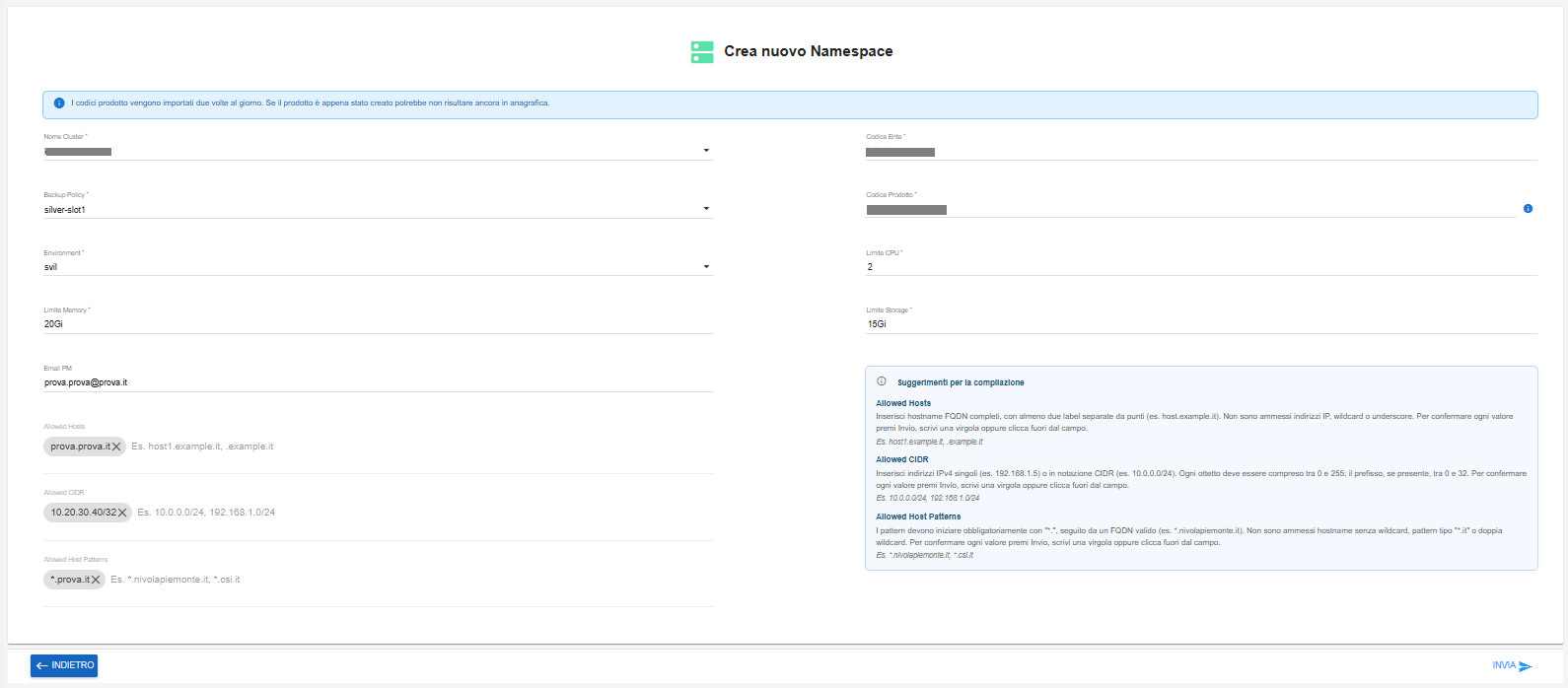Open the Backup Policy dropdown arrow
This screenshot has width=1568, height=688.
tap(706, 209)
